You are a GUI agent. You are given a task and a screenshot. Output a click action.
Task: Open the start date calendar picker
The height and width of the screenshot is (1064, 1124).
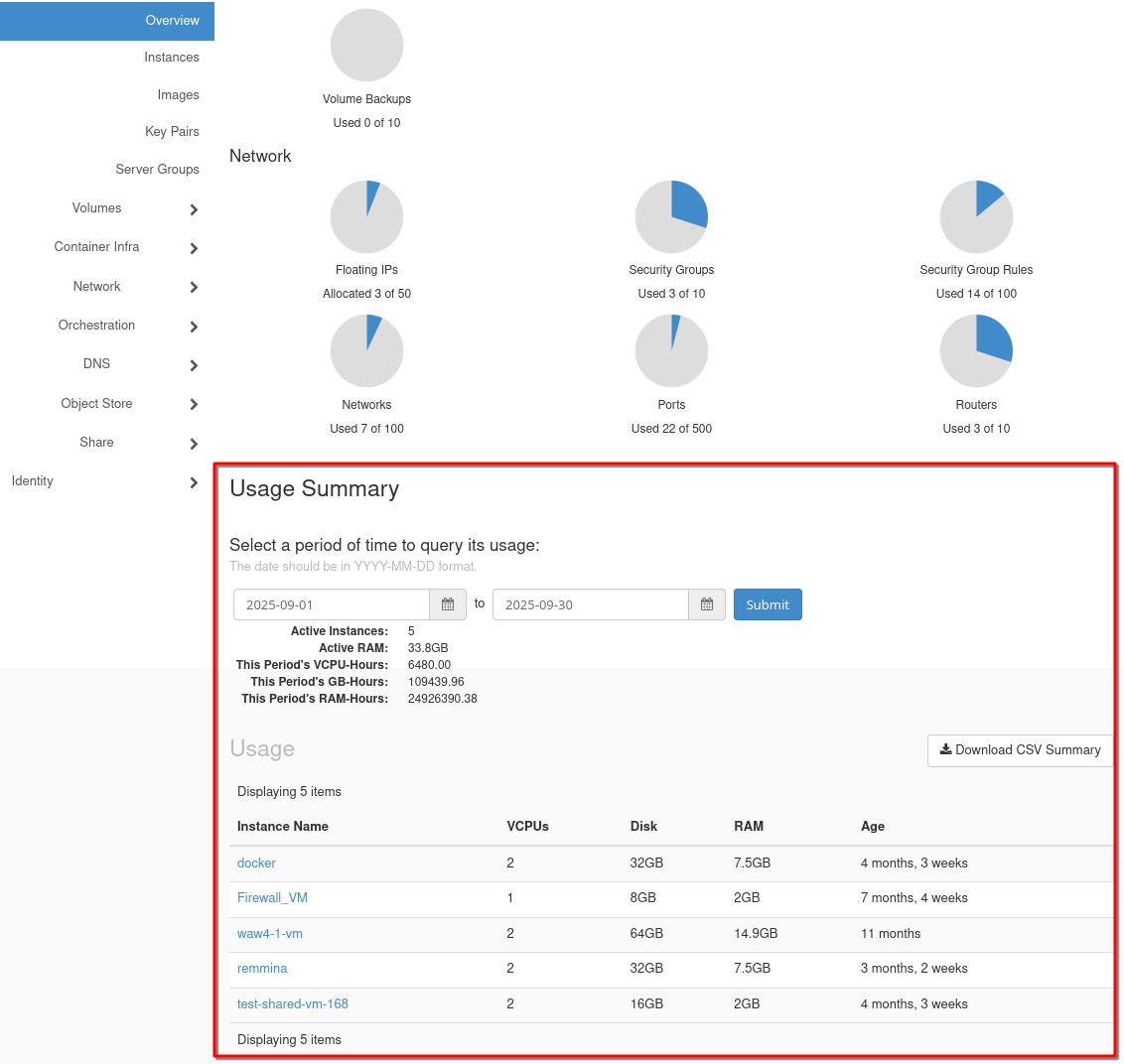click(448, 604)
